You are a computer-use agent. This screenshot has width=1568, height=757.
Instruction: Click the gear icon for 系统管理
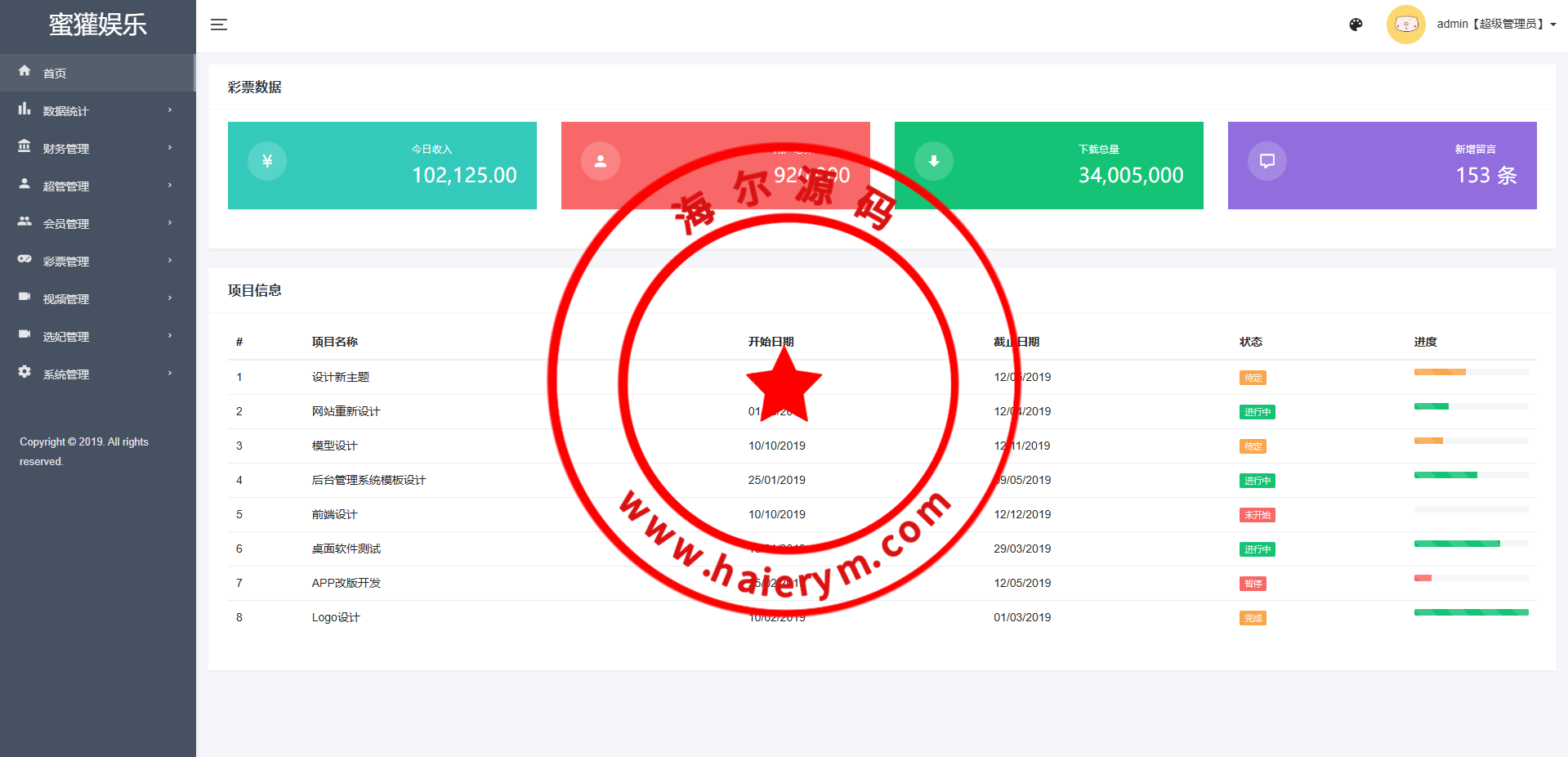click(25, 372)
